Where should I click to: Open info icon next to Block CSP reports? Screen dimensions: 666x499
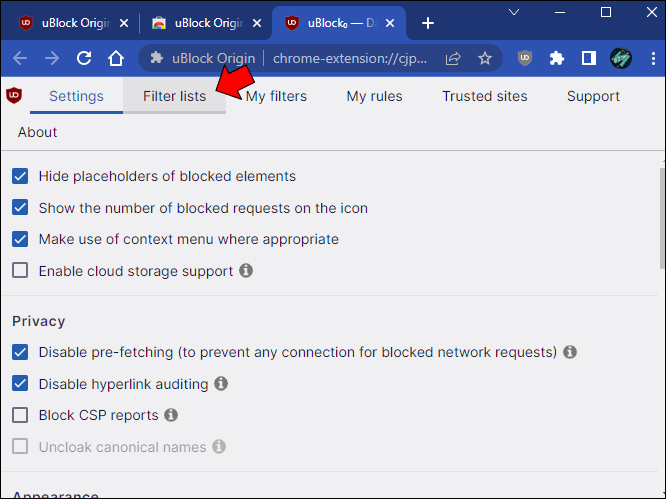[x=171, y=415]
